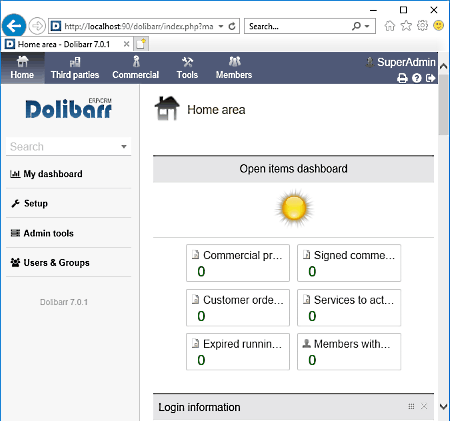This screenshot has width=450, height=421.
Task: Click the Login information move grid icon
Action: [411, 406]
